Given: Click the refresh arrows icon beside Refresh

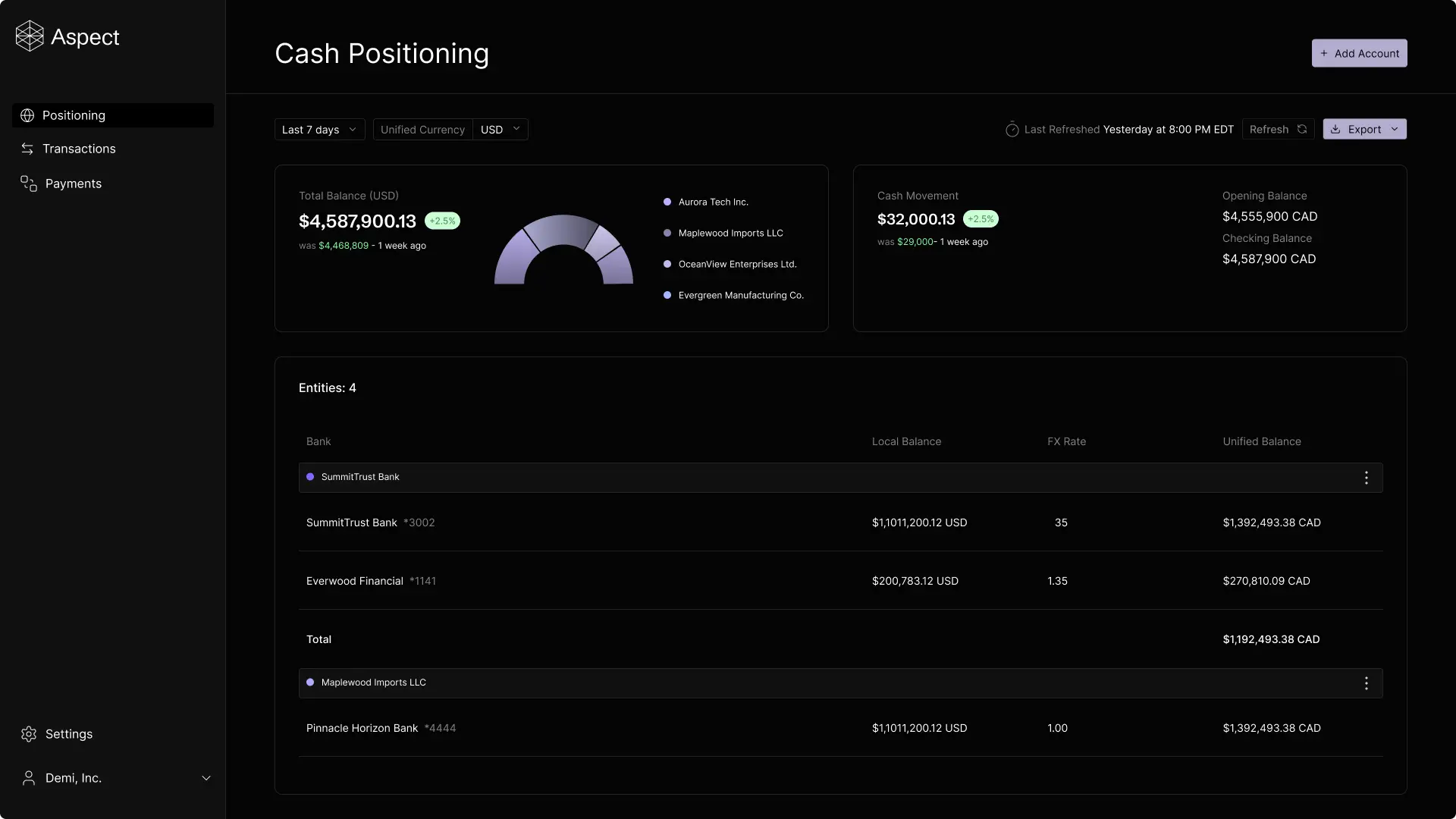Looking at the screenshot, I should click(x=1301, y=129).
